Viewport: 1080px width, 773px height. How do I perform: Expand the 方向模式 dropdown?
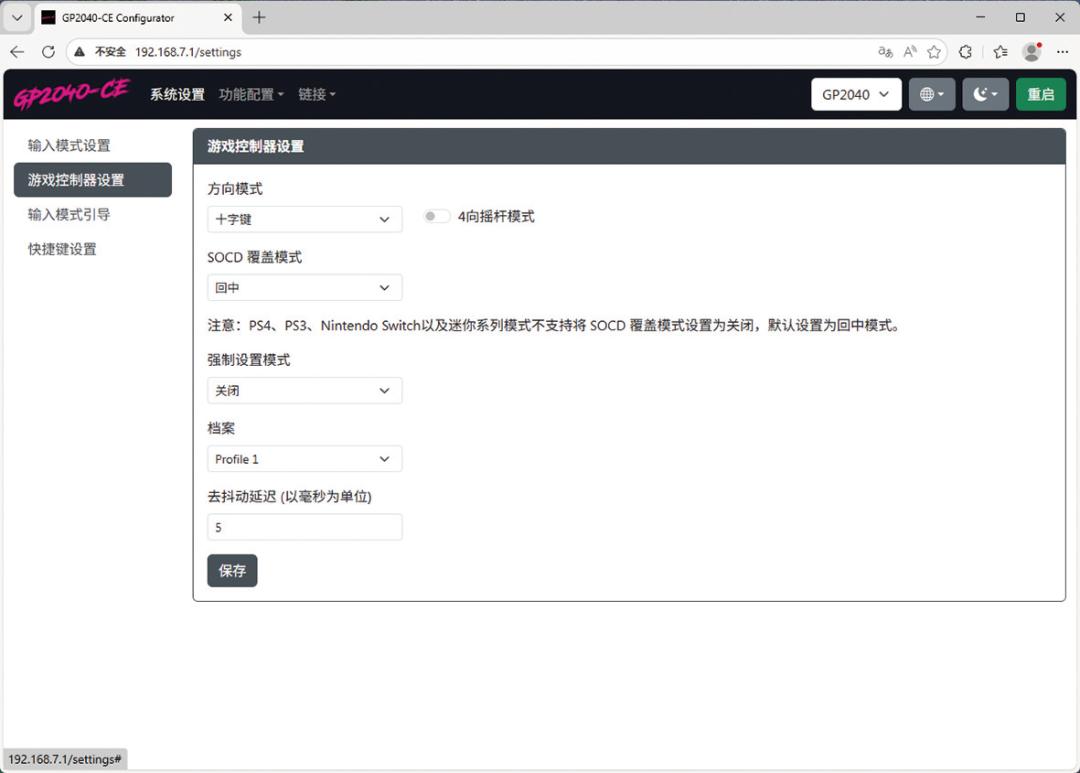click(304, 219)
